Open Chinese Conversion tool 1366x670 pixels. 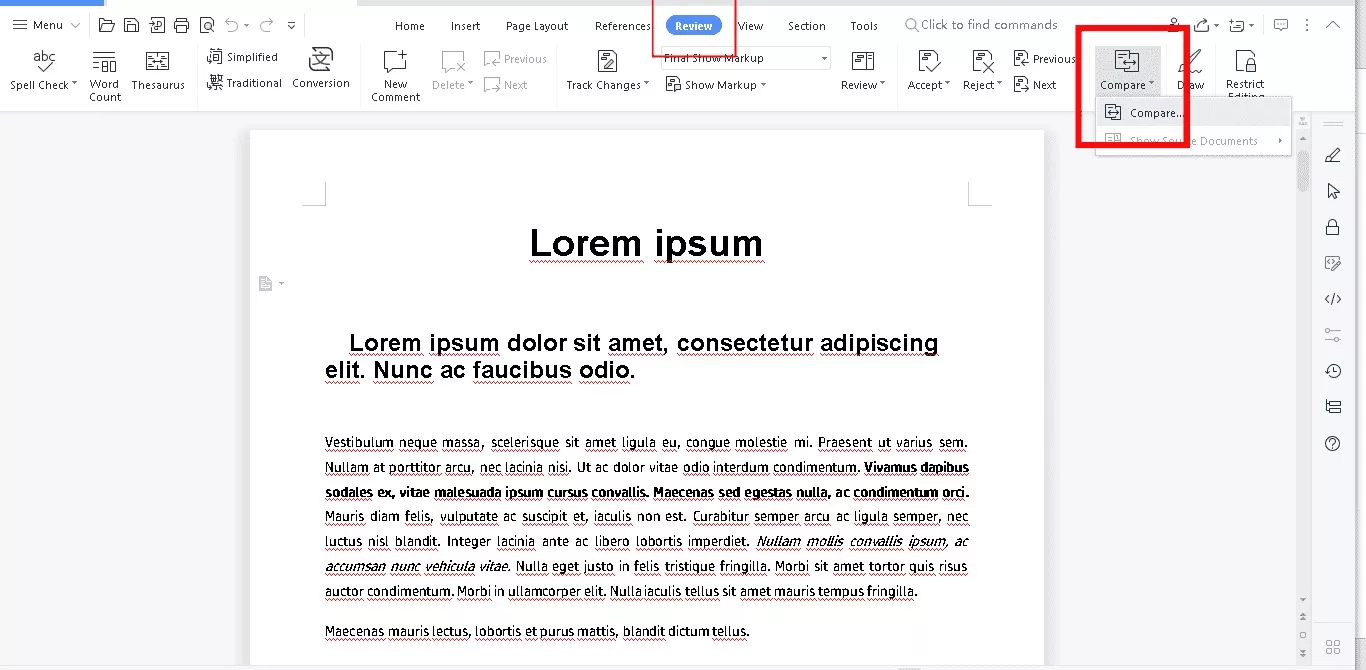tap(321, 68)
